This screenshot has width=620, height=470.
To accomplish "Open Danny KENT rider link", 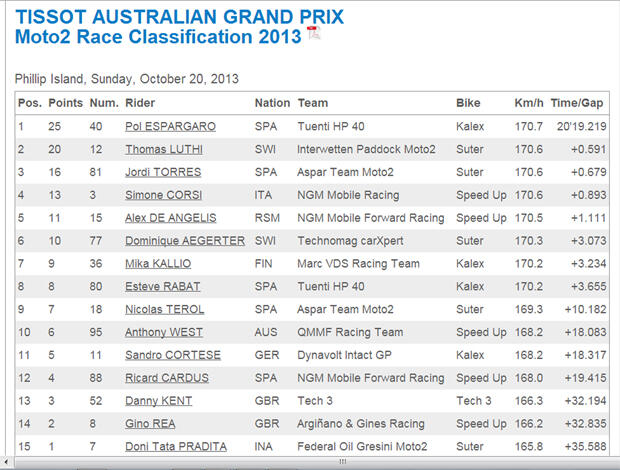I will click(x=158, y=401).
